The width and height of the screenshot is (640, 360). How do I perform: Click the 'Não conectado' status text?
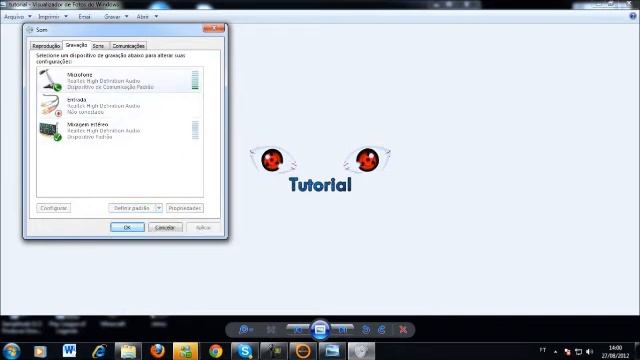pos(85,112)
